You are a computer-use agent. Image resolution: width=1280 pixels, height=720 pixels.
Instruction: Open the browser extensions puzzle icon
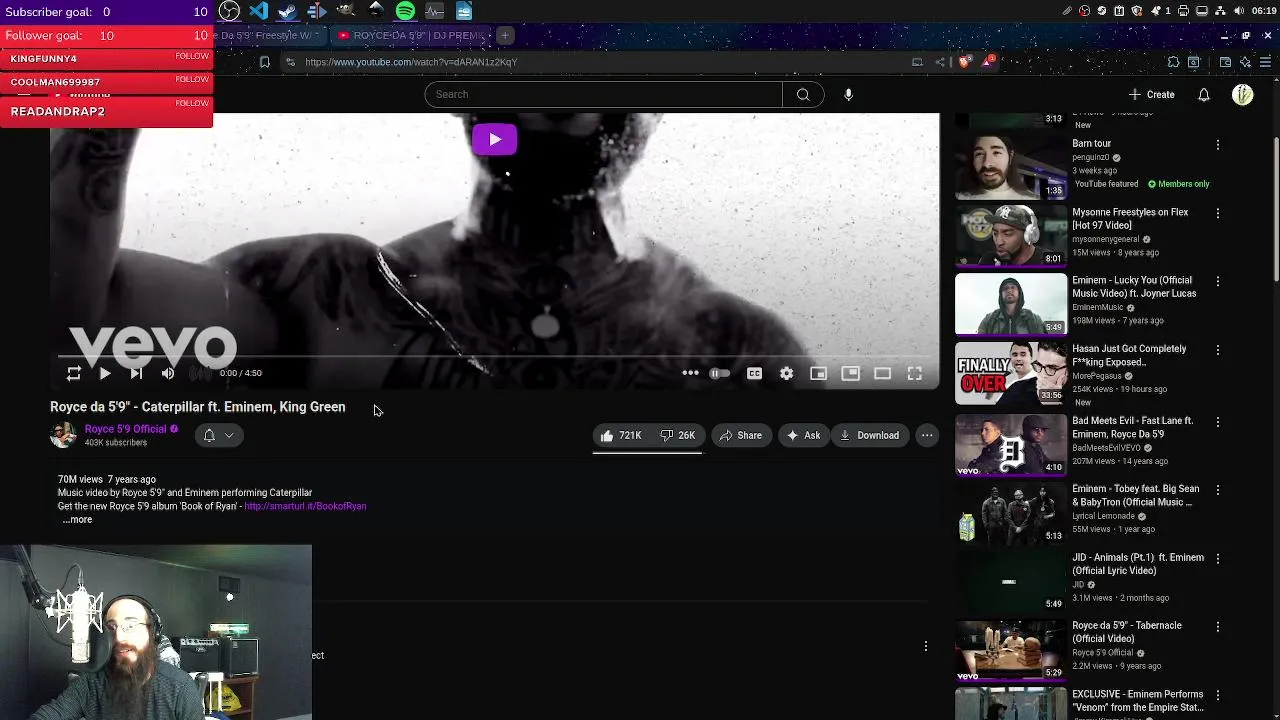pyautogui.click(x=1173, y=62)
